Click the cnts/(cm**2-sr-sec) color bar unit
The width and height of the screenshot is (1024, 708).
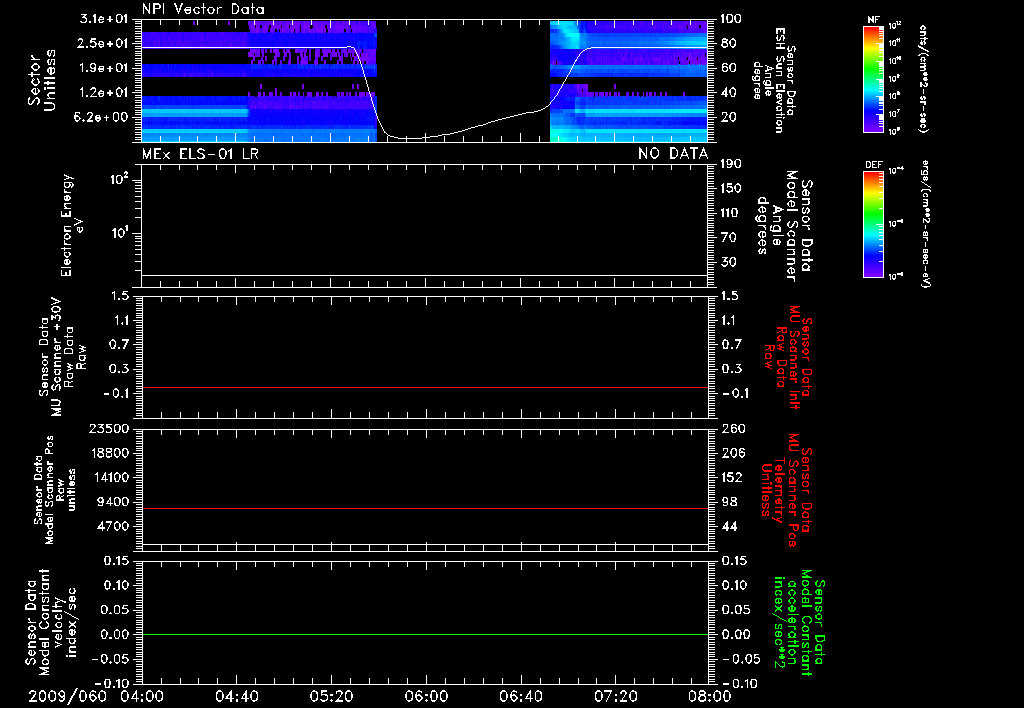point(922,78)
